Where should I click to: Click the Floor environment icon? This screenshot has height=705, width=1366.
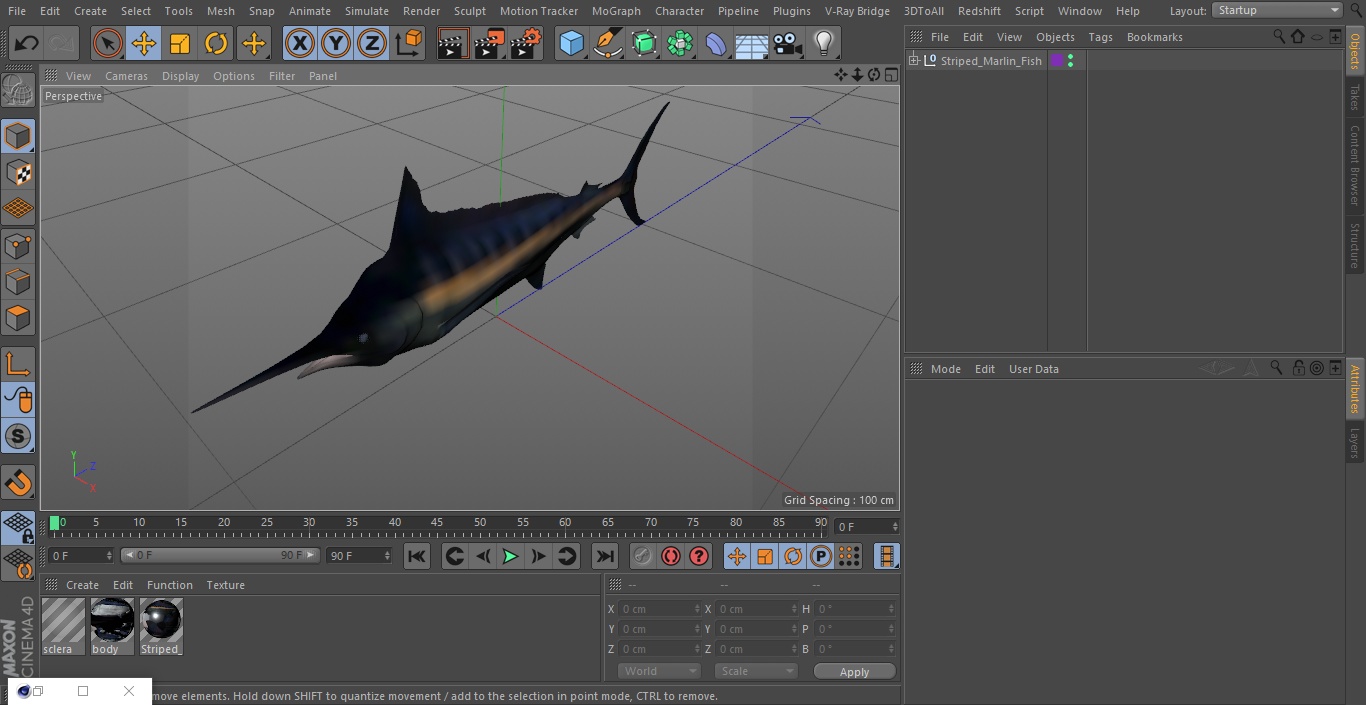(x=752, y=43)
